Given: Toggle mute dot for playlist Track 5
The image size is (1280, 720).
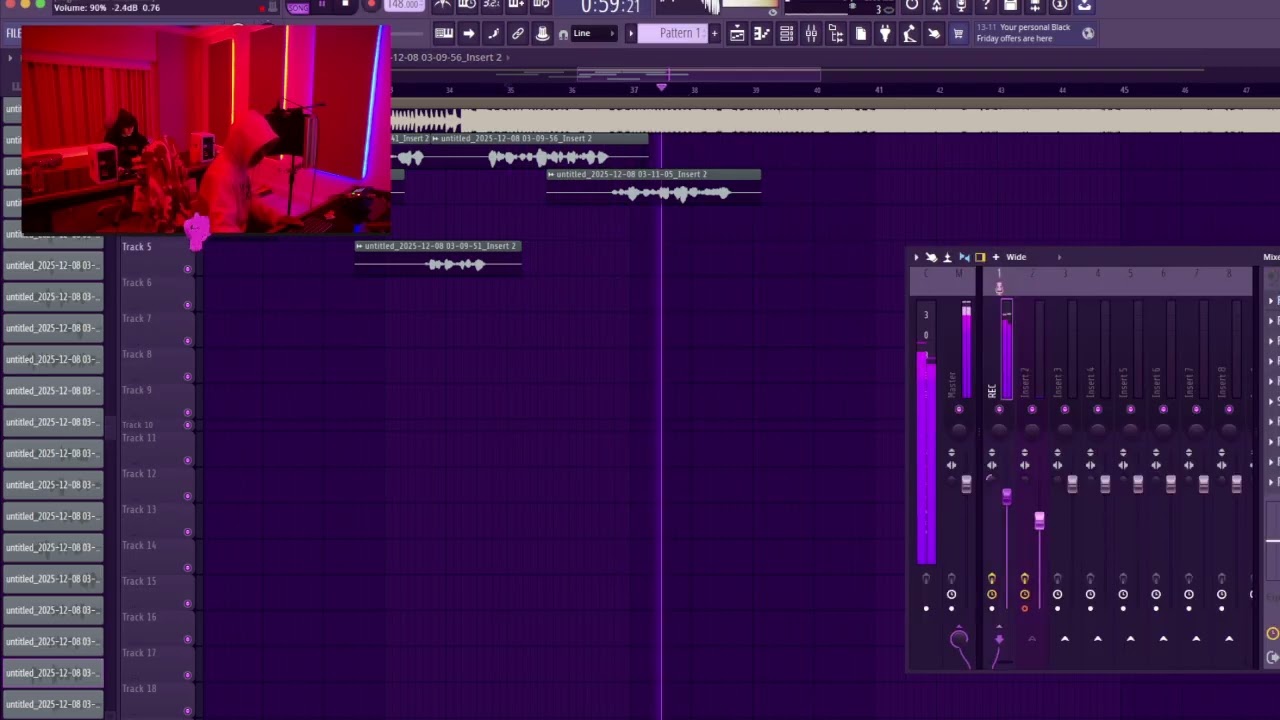Looking at the screenshot, I should [187, 269].
